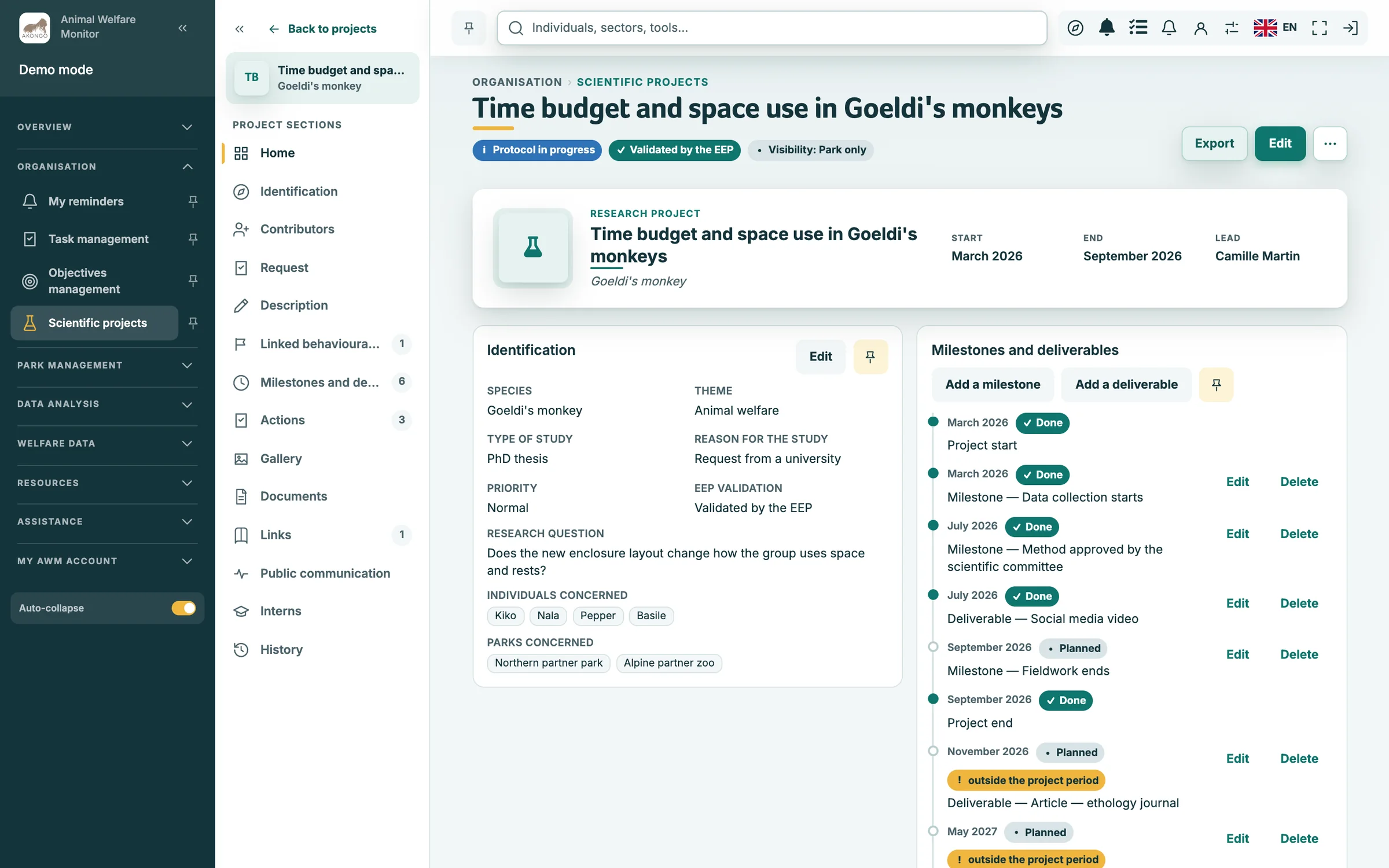Pin My reminders in the sidebar

point(193,201)
